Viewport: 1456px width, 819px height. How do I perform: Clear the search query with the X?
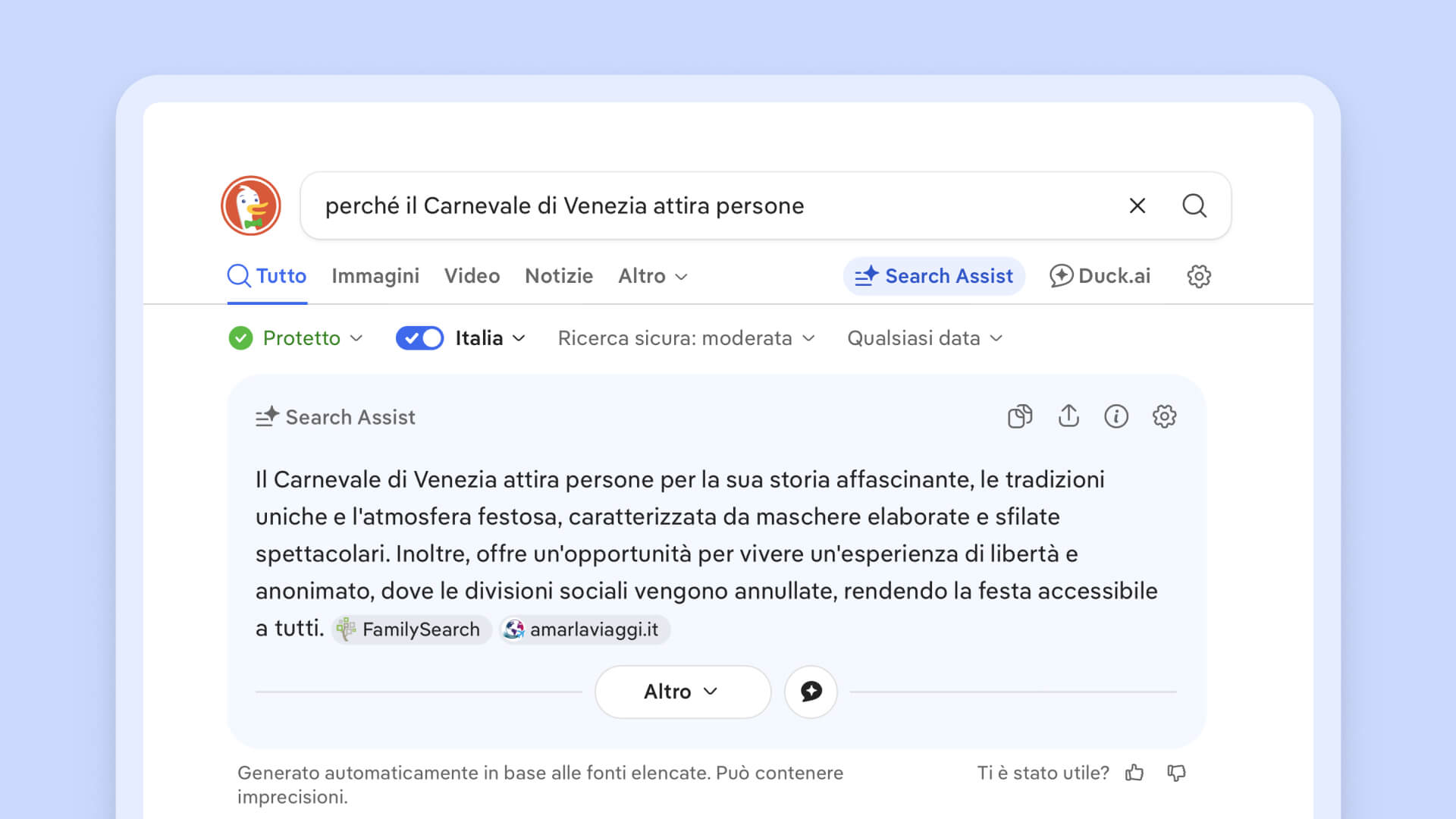click(1137, 206)
